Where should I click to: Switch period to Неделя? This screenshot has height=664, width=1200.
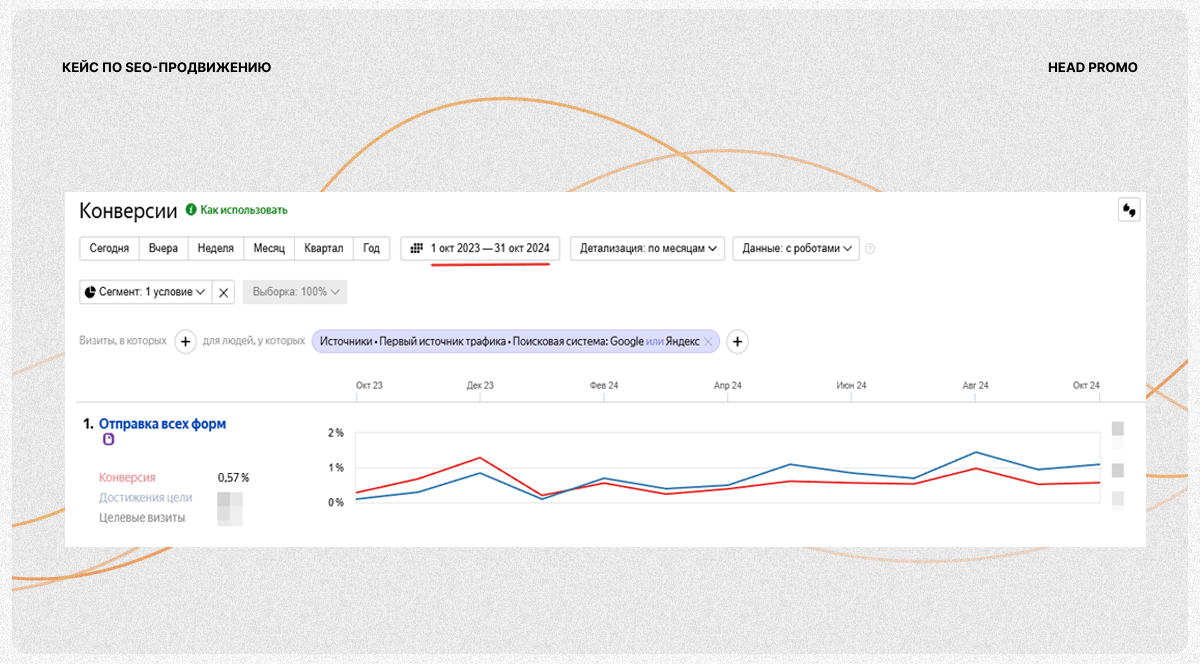tap(216, 248)
